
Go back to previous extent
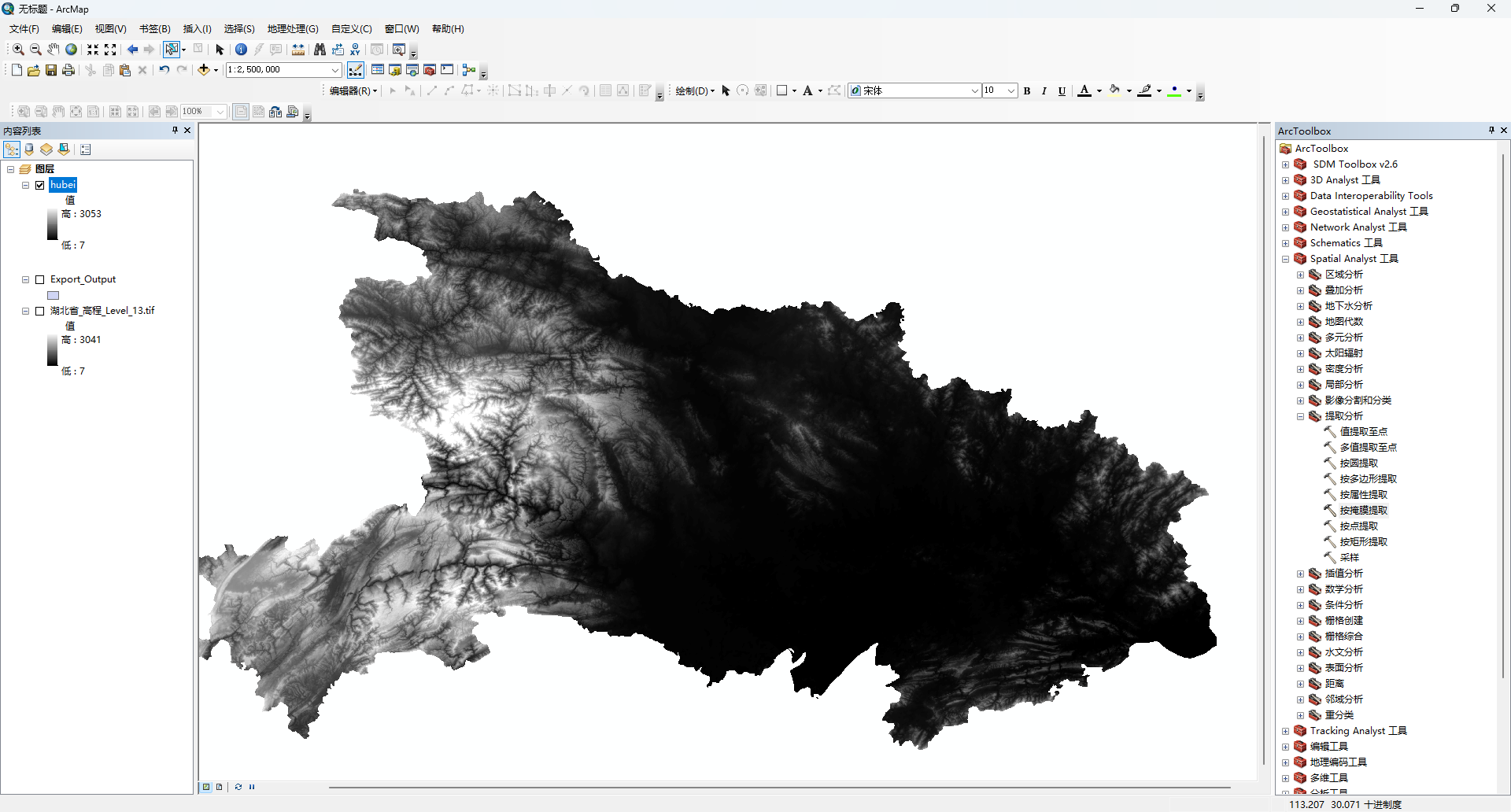click(132, 50)
